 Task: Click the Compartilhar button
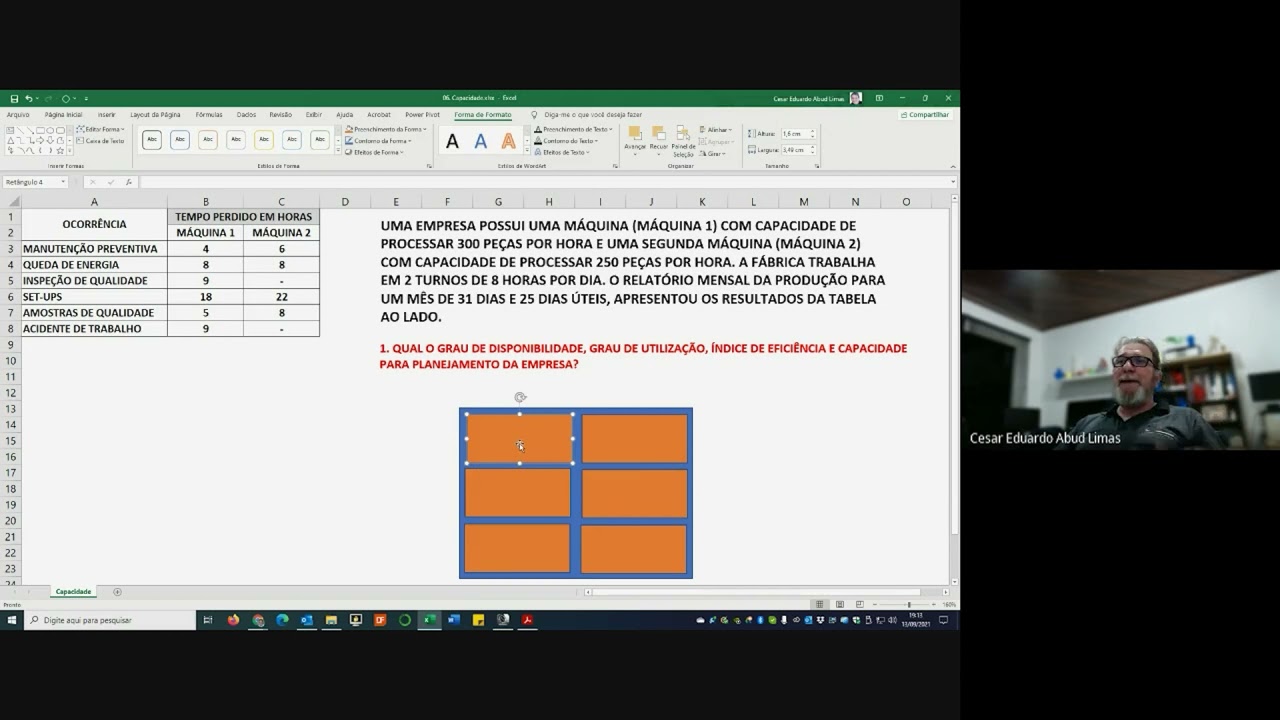point(925,115)
